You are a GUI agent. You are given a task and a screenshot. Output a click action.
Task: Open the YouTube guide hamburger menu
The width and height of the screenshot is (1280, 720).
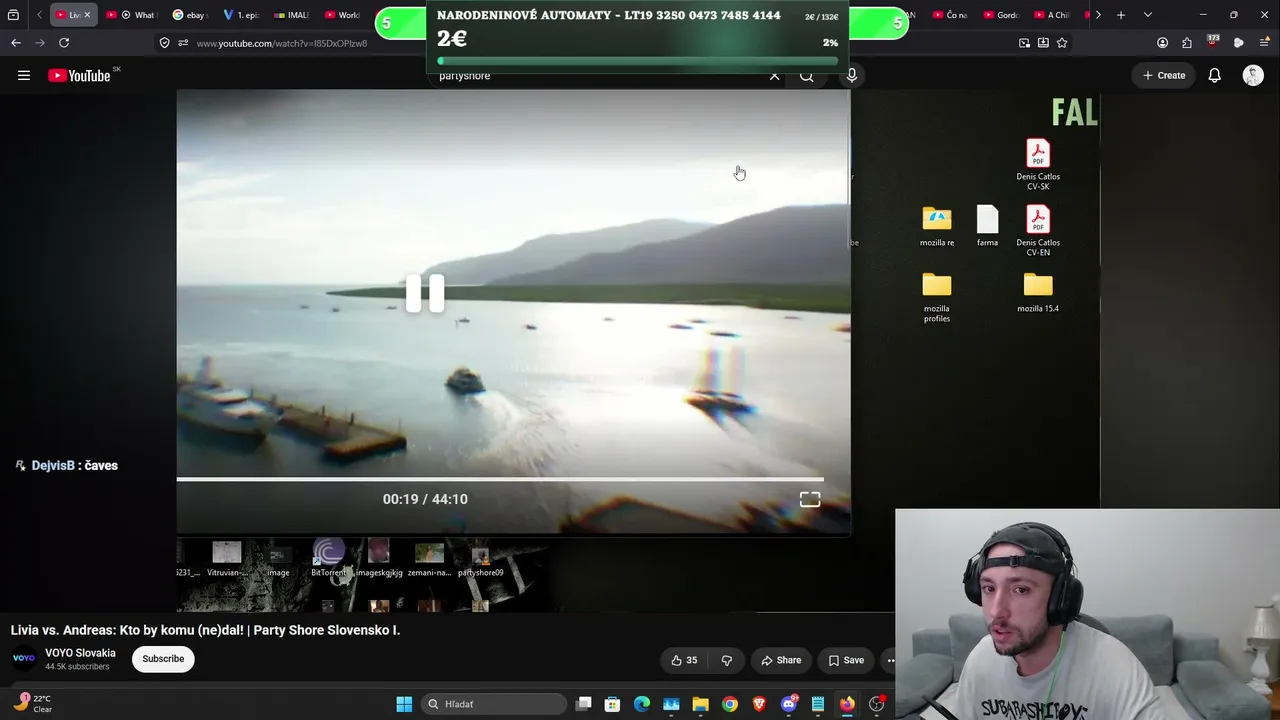(24, 75)
